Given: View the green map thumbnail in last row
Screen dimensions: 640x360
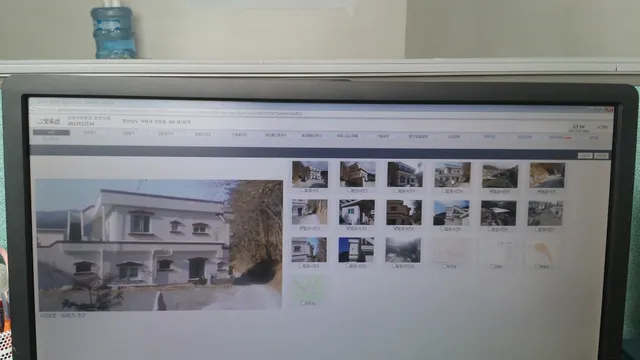Looking at the screenshot, I should (308, 287).
